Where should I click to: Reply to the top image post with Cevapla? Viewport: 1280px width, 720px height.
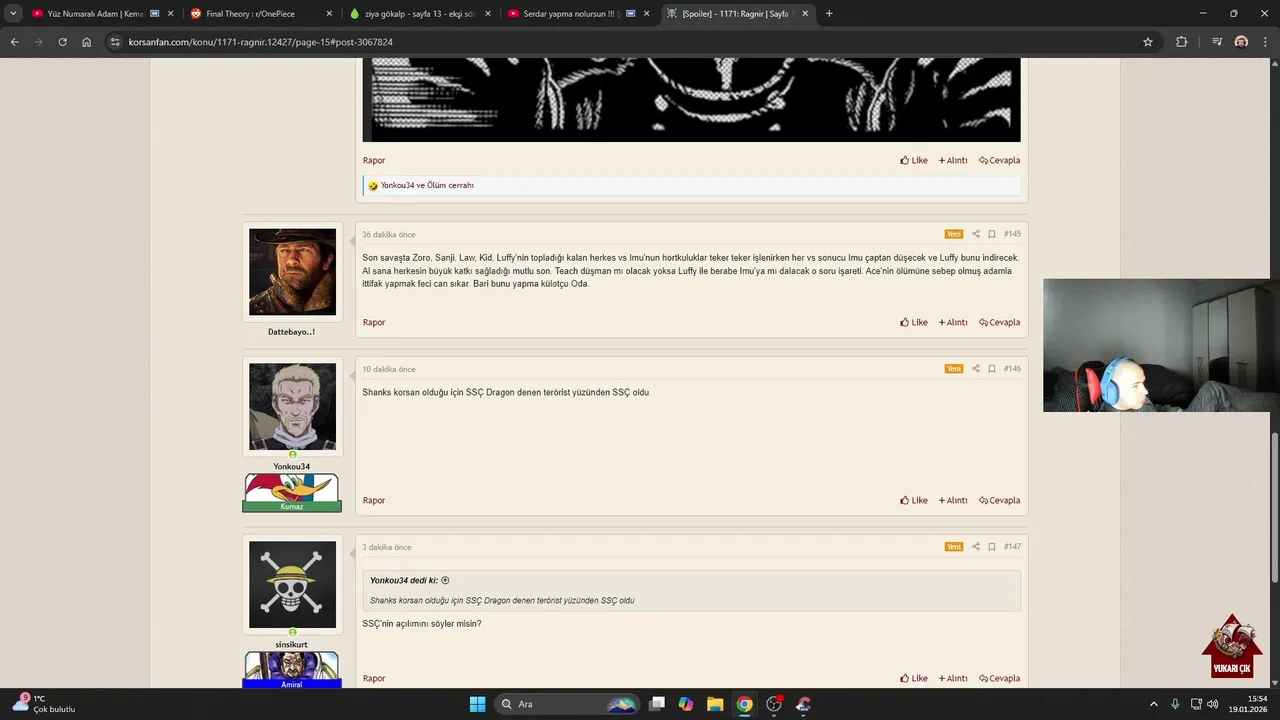click(x=1000, y=160)
